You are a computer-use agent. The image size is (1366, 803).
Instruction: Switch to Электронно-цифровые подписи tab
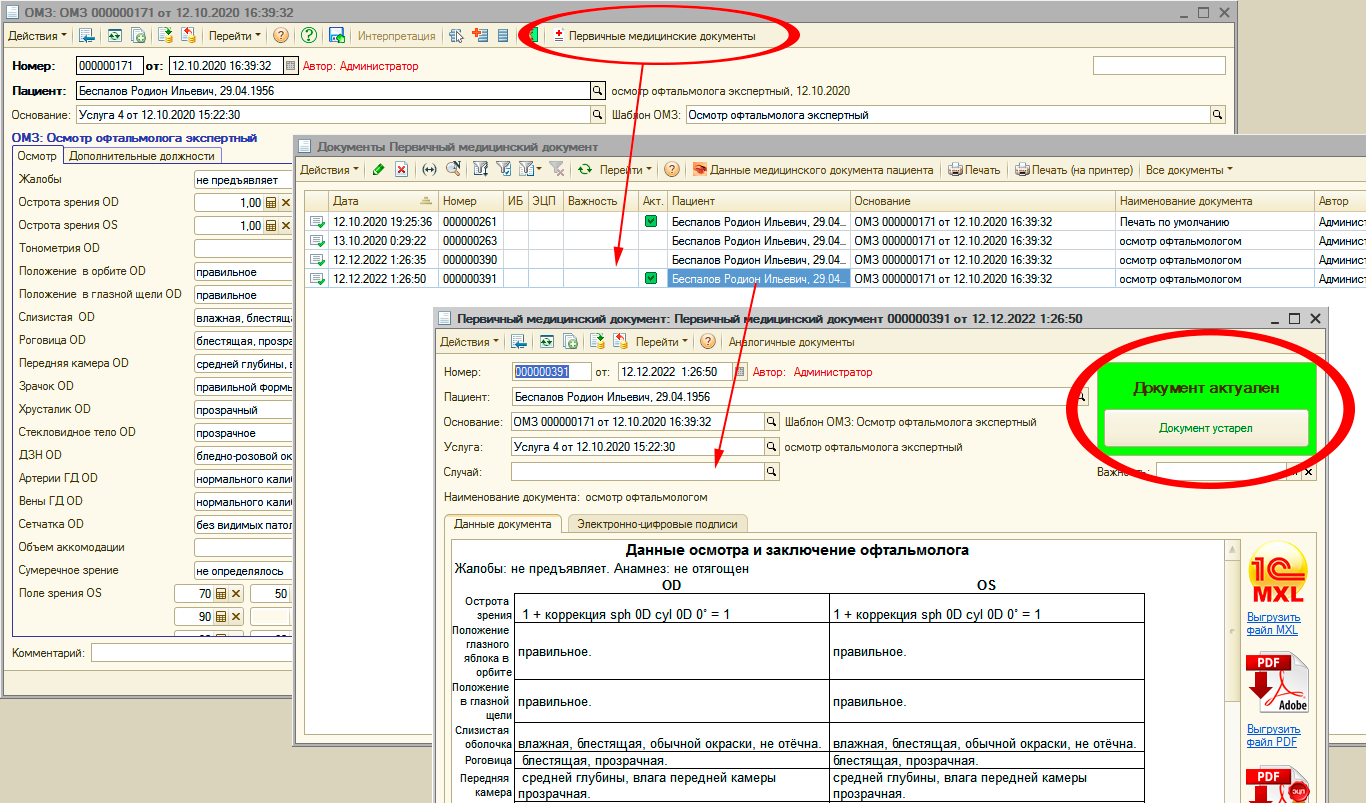pyautogui.click(x=657, y=524)
